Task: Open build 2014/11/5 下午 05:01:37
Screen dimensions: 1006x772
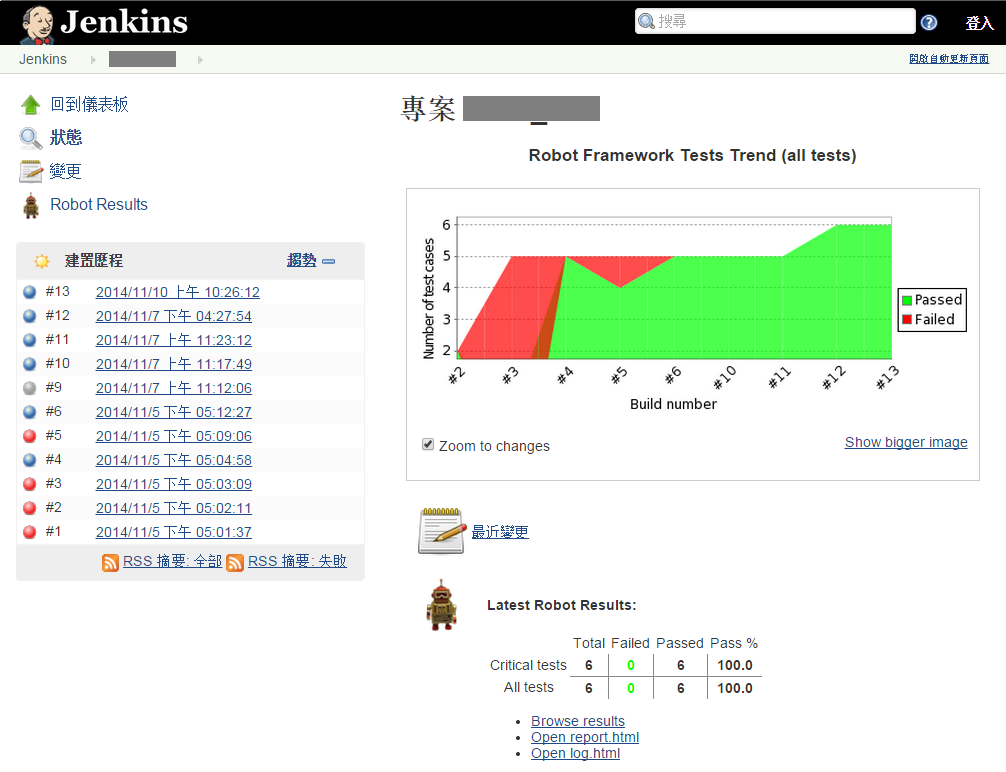Action: (173, 532)
